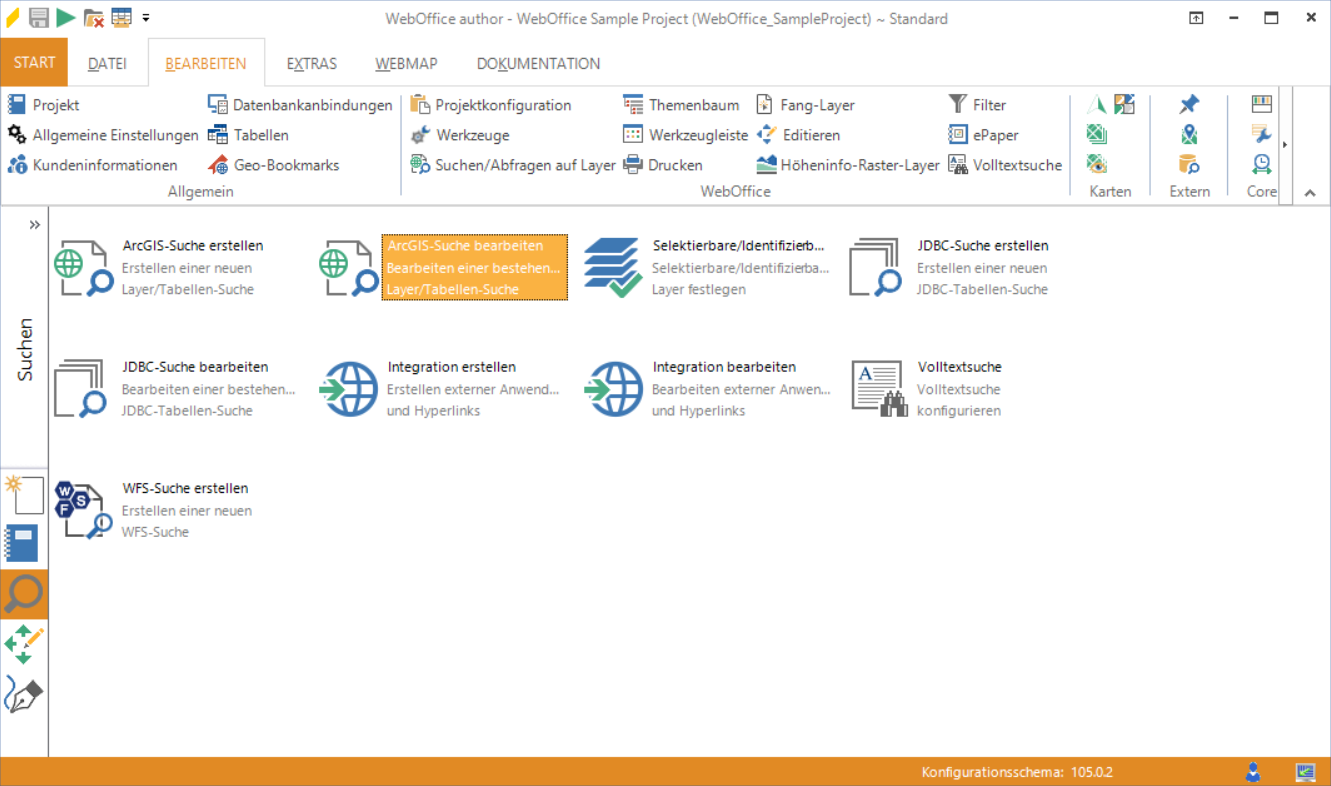The width and height of the screenshot is (1331, 786).
Task: Open the DOKUMENTATION ribbon tab
Action: tap(538, 63)
